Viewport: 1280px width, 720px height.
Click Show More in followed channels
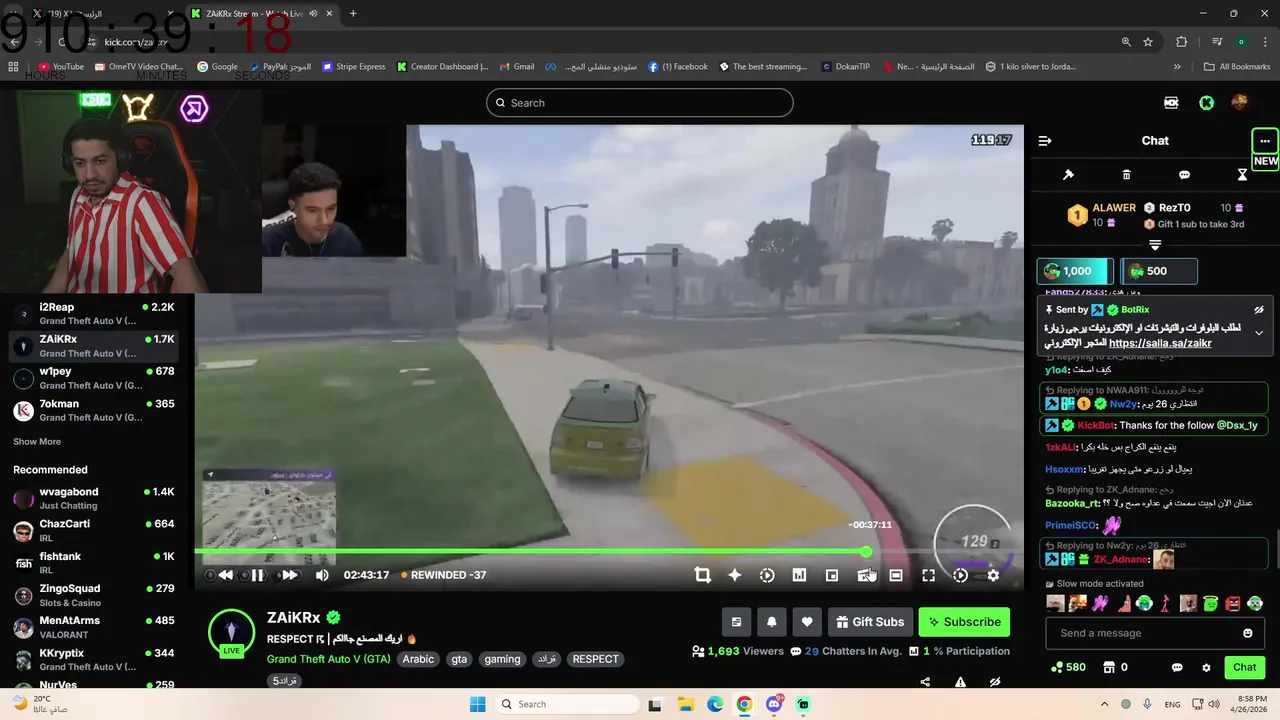pos(37,442)
